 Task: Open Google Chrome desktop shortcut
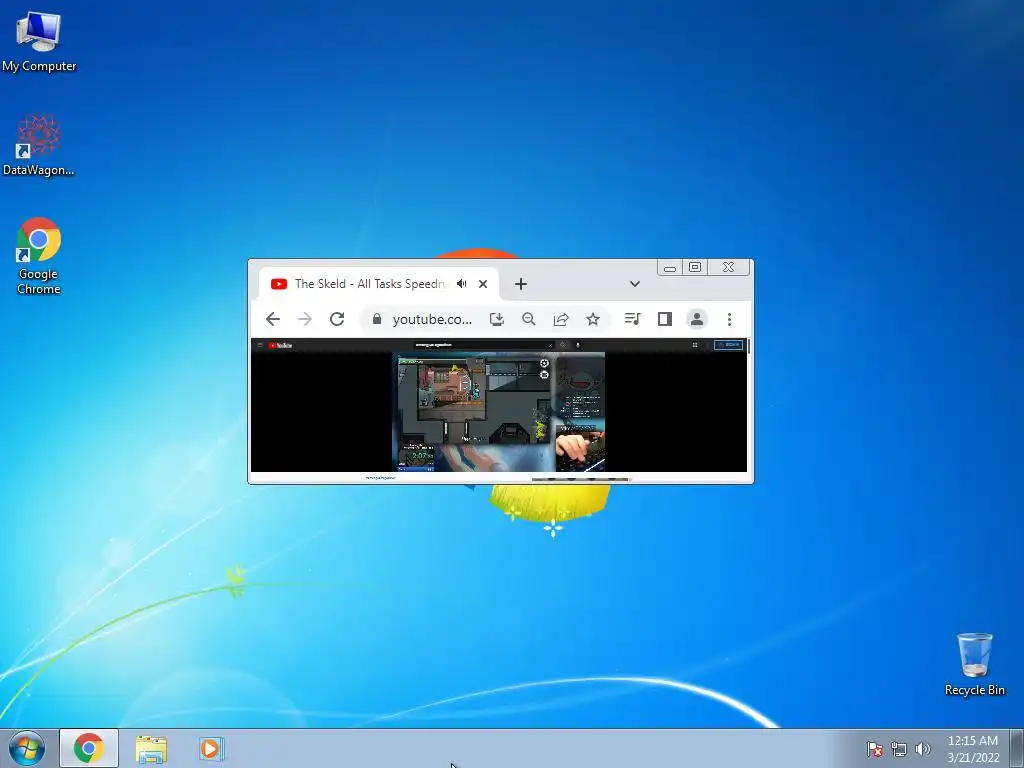pyautogui.click(x=39, y=256)
